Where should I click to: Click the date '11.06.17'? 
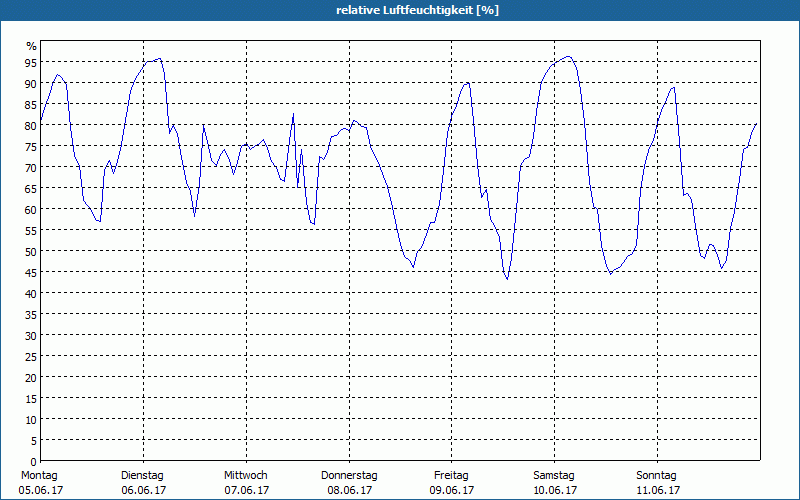coord(657,490)
